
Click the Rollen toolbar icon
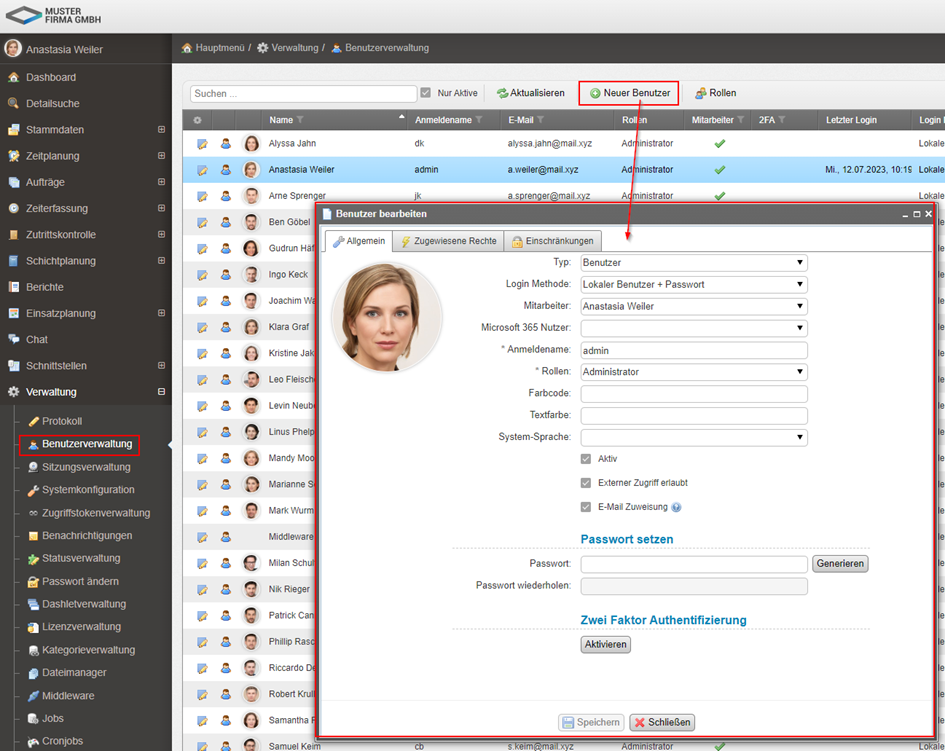tap(701, 93)
